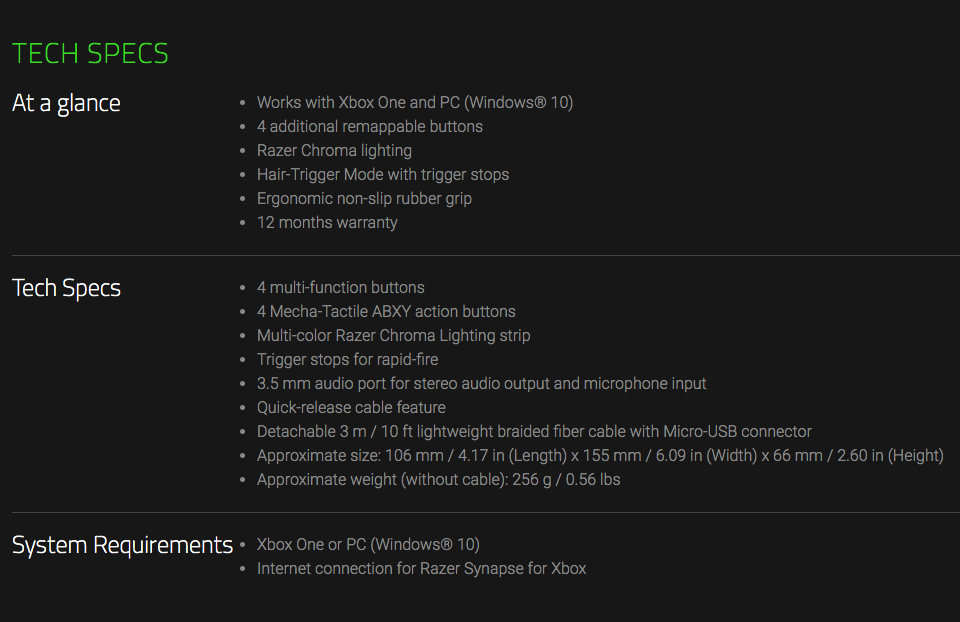Viewport: 960px width, 622px height.
Task: Select '4 Mecha-Tactile ABXY action buttons'
Action: pos(386,311)
